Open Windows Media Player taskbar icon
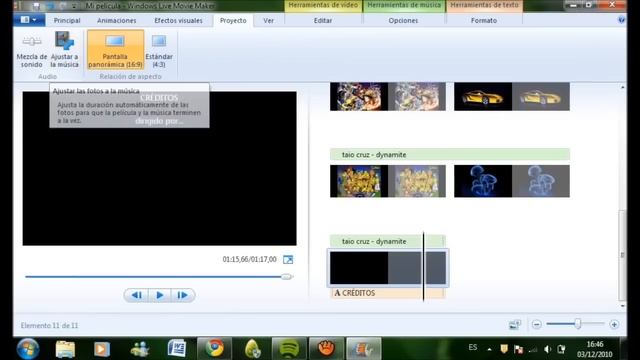Image resolution: width=640 pixels, height=360 pixels. click(102, 349)
